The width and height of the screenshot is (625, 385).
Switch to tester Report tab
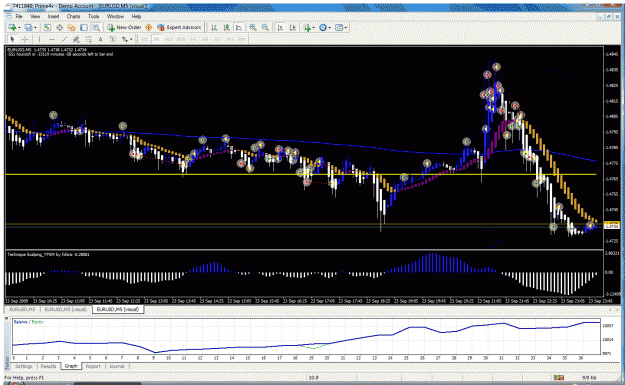click(x=93, y=366)
